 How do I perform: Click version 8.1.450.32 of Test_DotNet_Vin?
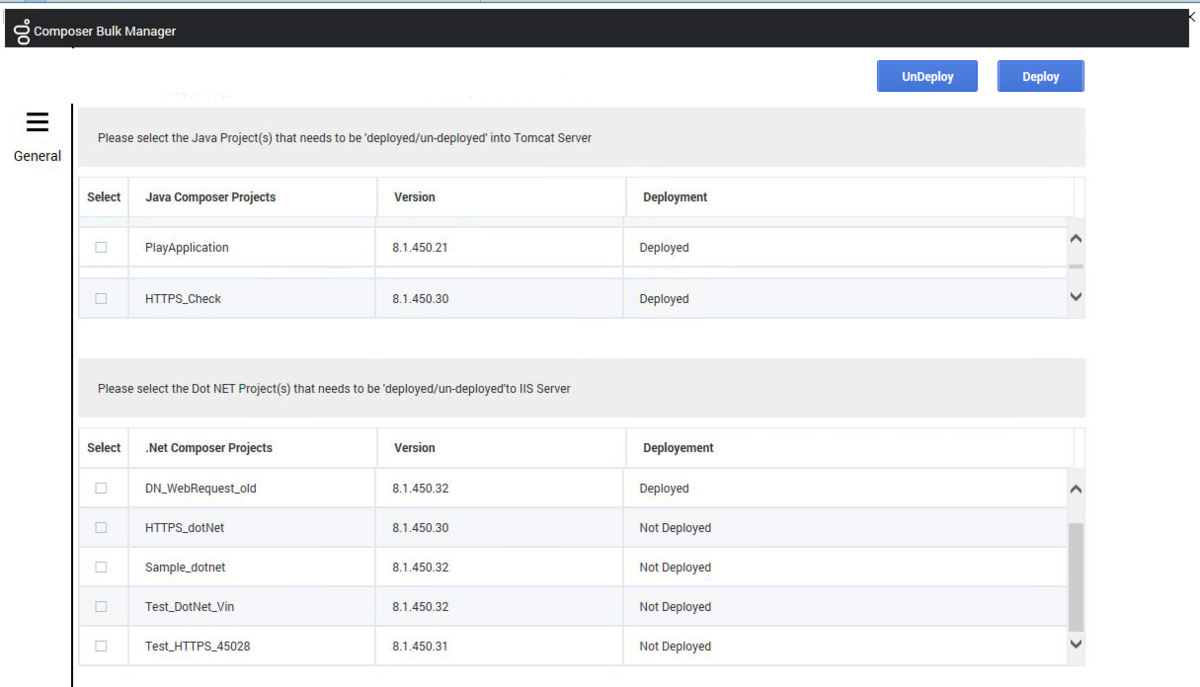point(420,607)
